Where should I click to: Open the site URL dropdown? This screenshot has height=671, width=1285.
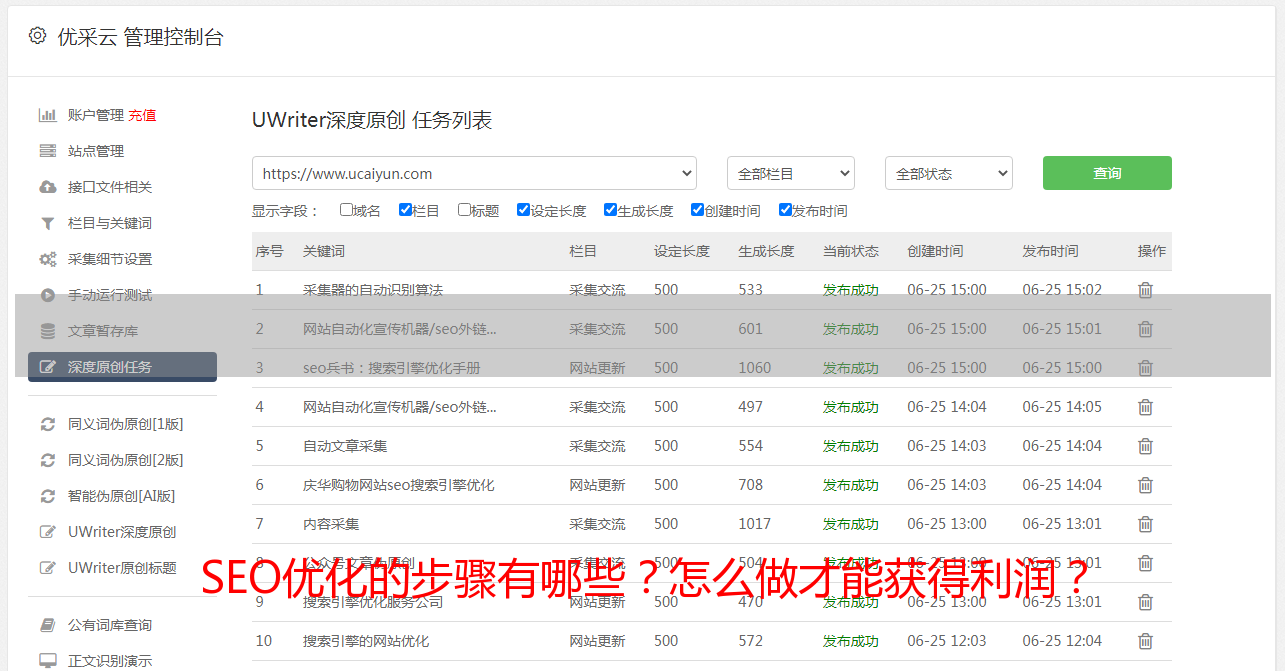(x=474, y=173)
